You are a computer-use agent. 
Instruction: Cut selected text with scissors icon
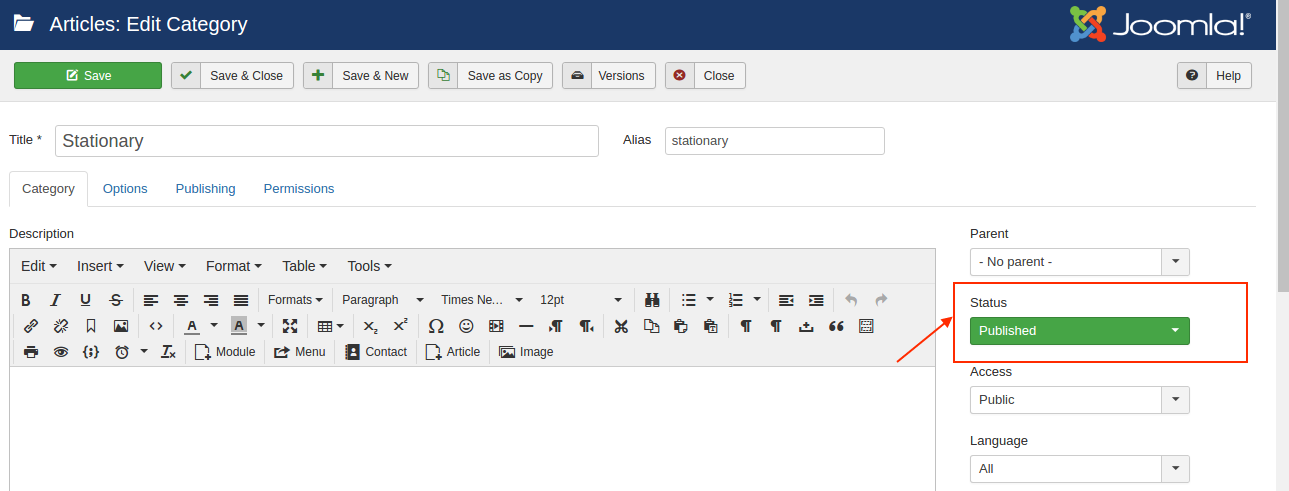[x=621, y=326]
